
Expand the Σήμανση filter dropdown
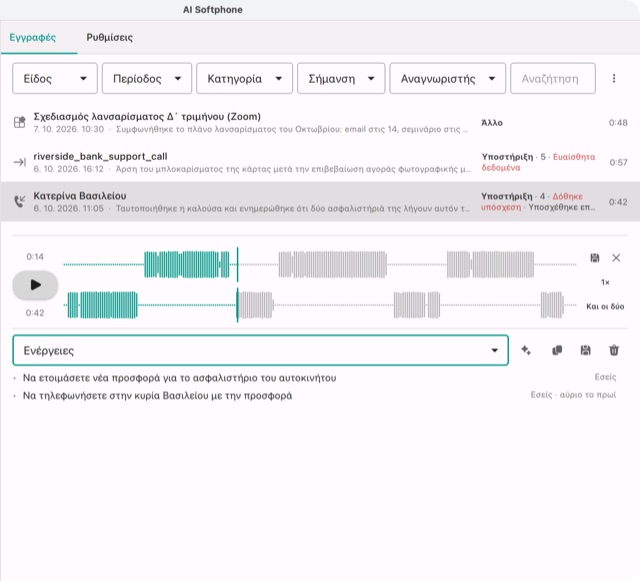[341, 78]
